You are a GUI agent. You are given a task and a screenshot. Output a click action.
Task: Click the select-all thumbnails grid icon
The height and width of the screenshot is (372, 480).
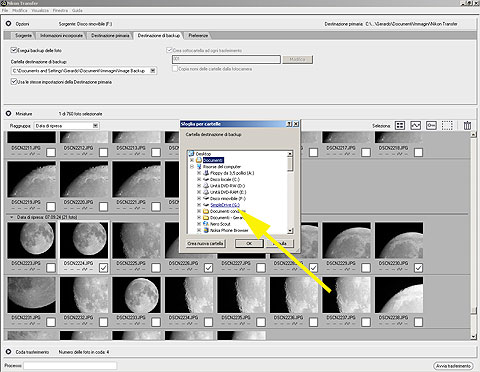click(x=400, y=126)
